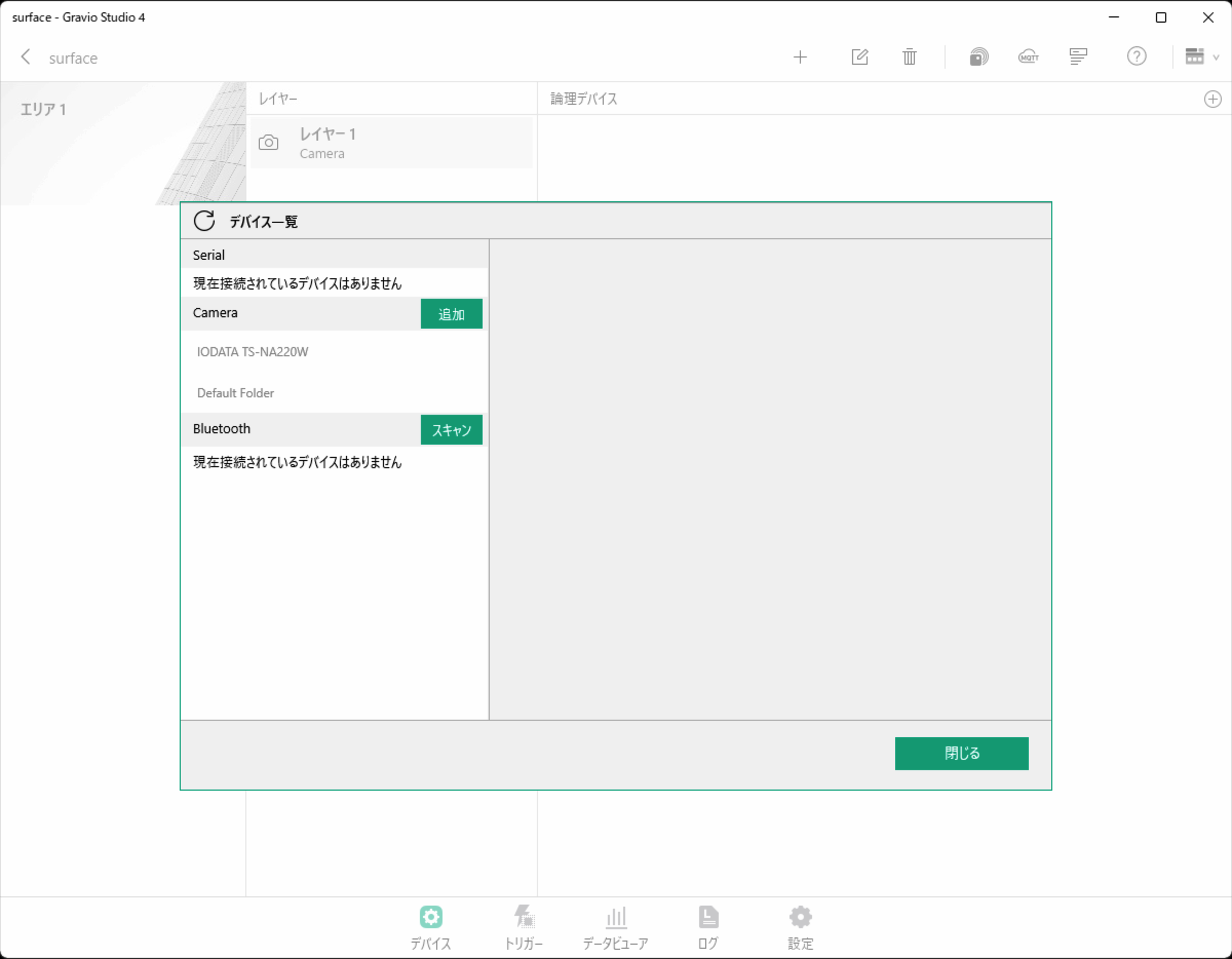The height and width of the screenshot is (959, 1232).
Task: Click the plus add icon in toolbar
Action: click(x=800, y=57)
